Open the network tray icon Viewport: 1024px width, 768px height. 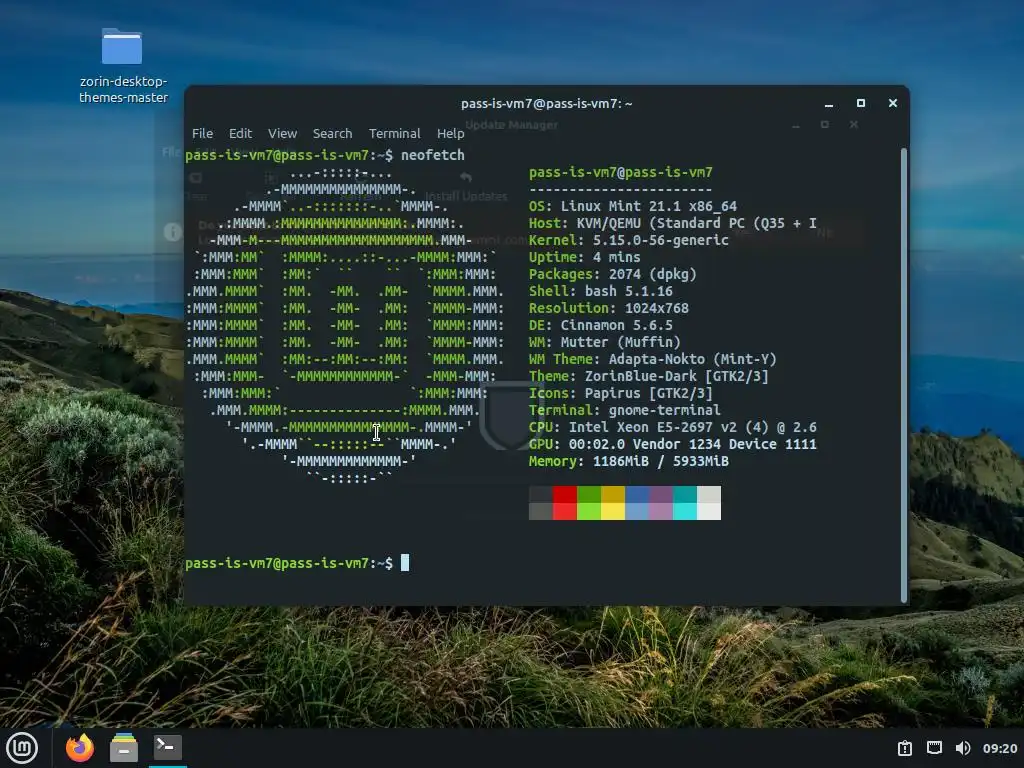coord(934,748)
